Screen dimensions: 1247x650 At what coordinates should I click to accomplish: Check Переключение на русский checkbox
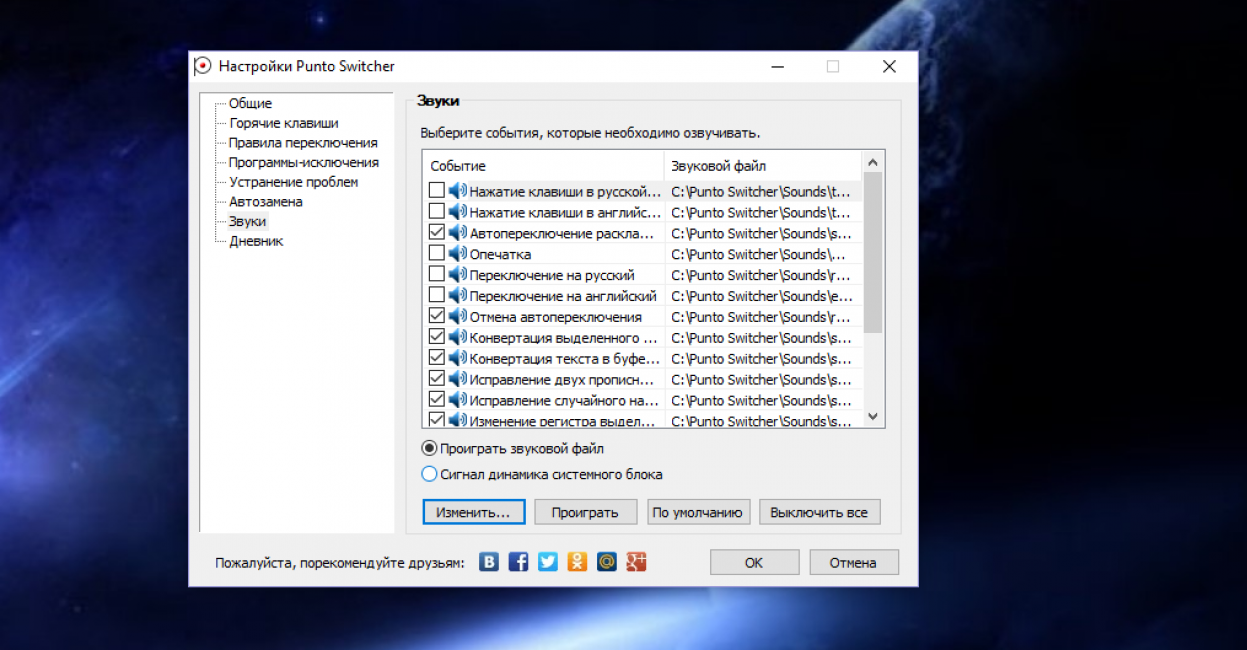point(437,275)
